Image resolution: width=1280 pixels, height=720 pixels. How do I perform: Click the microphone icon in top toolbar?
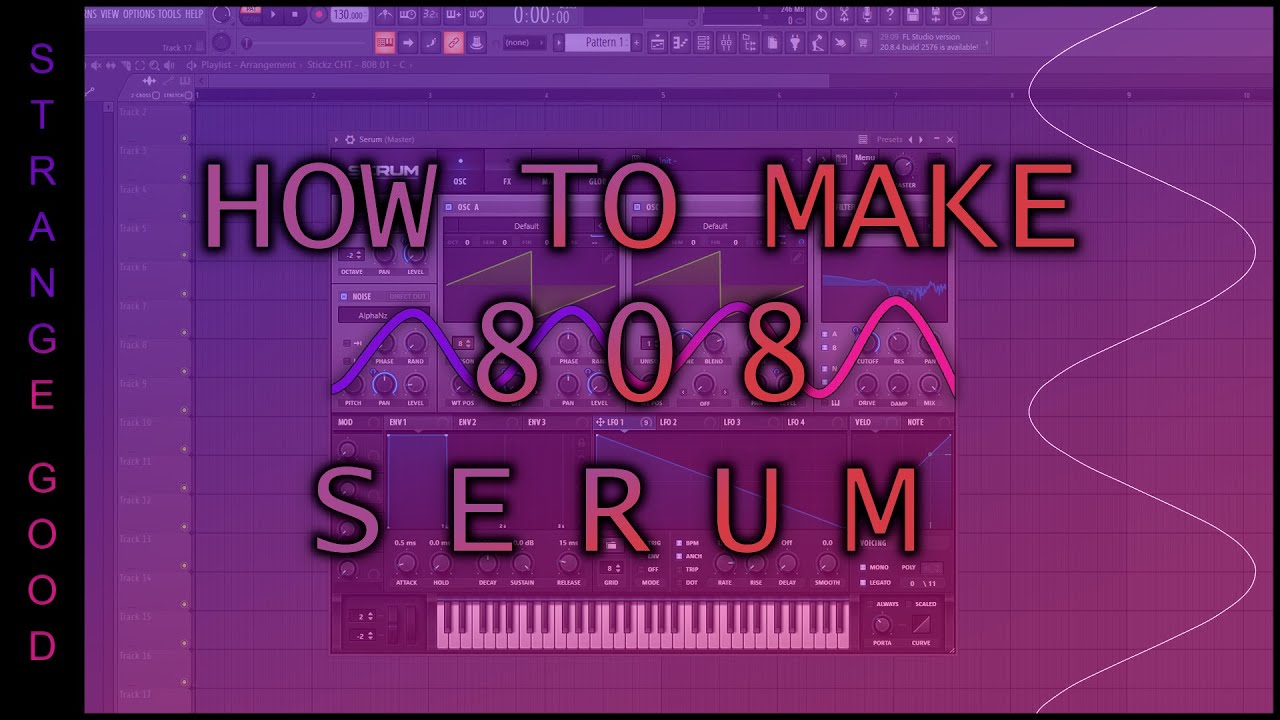867,14
